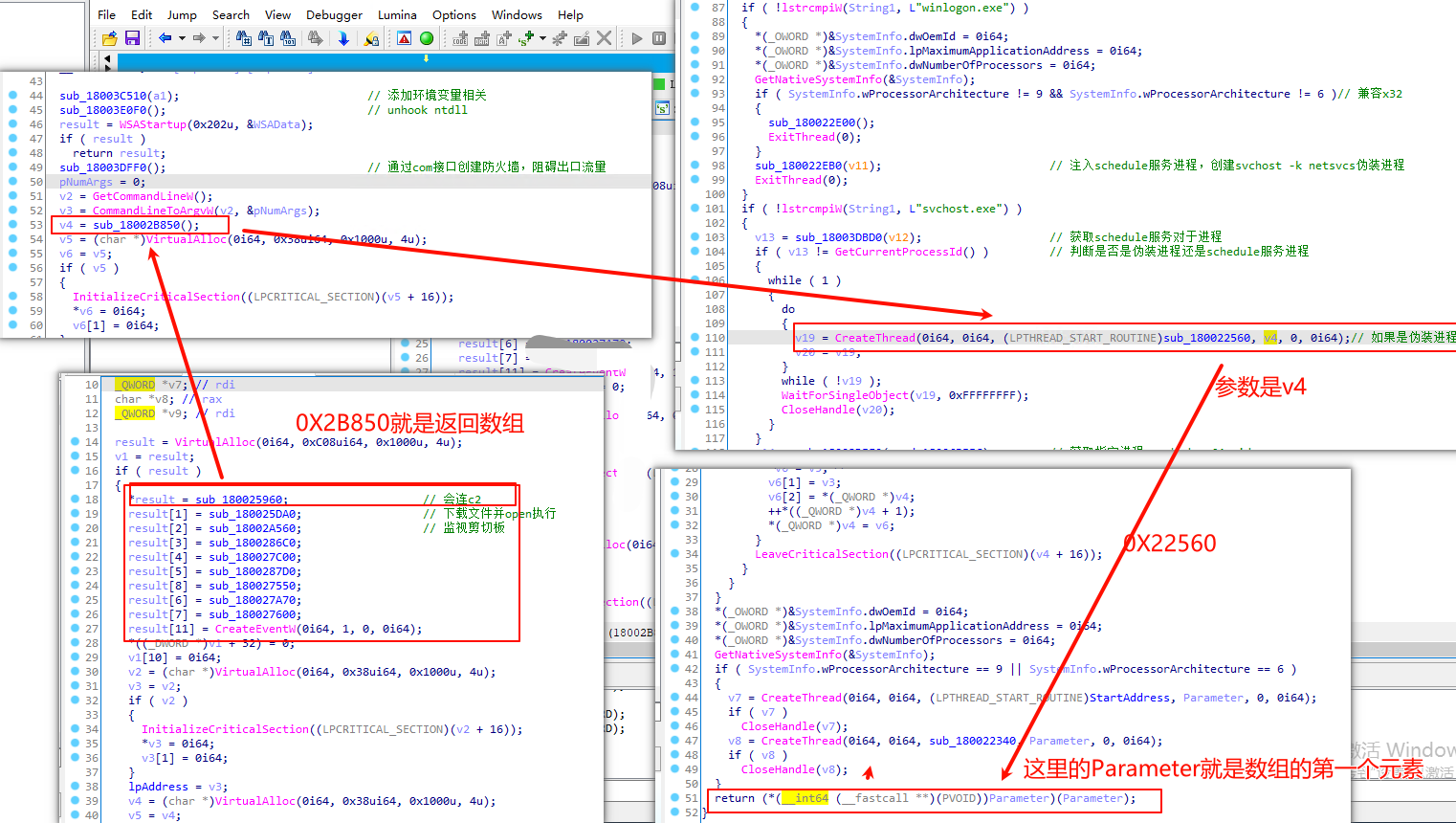The width and height of the screenshot is (1456, 823).
Task: Open the View menu
Action: pyautogui.click(x=277, y=14)
